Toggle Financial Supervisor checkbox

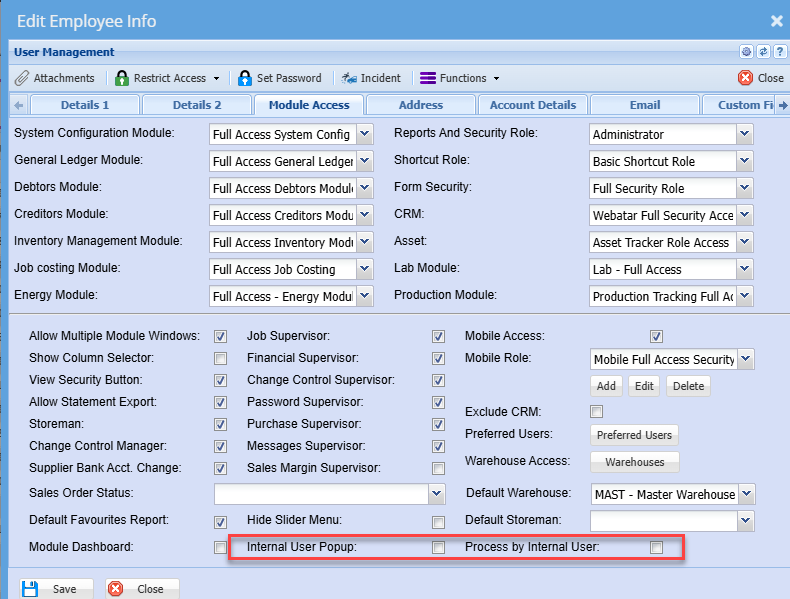pos(438,358)
